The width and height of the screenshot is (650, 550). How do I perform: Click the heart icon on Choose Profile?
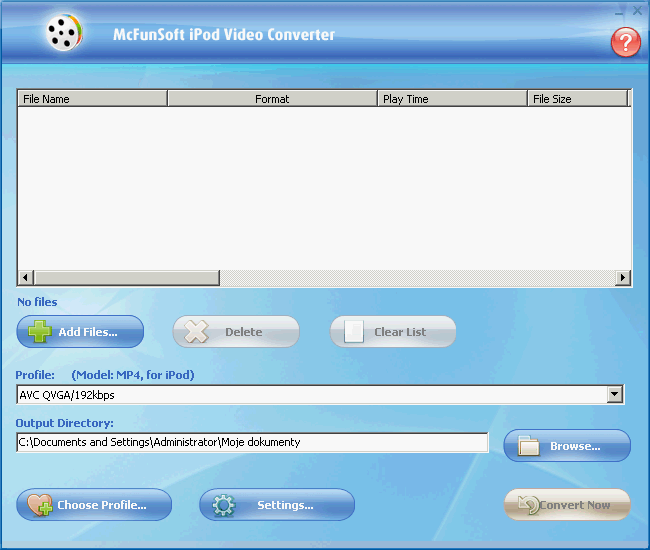click(40, 505)
